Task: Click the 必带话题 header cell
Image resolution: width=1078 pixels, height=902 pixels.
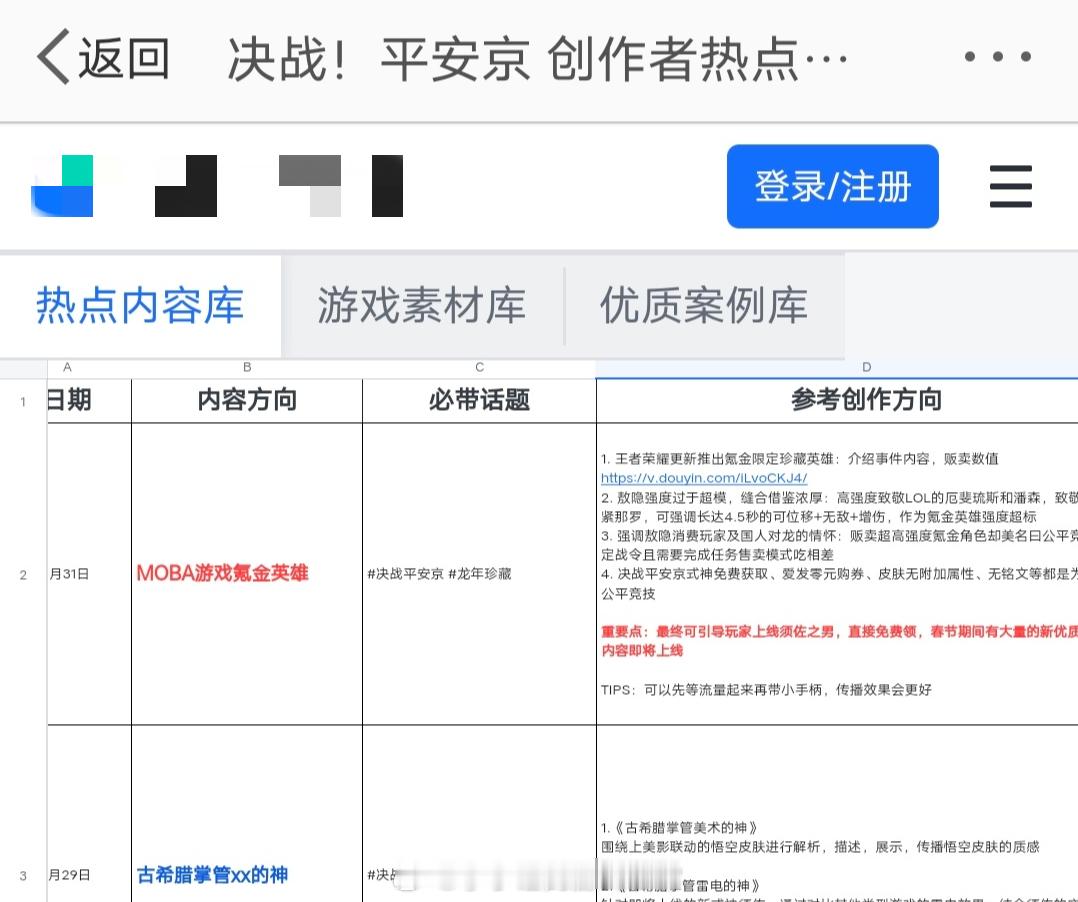Action: pyautogui.click(x=479, y=400)
